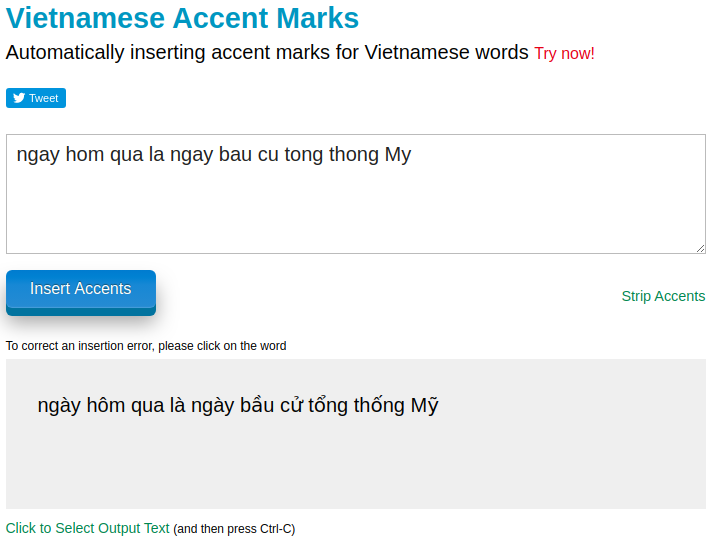The image size is (714, 543).
Task: Select the output word "qua"
Action: (x=148, y=405)
